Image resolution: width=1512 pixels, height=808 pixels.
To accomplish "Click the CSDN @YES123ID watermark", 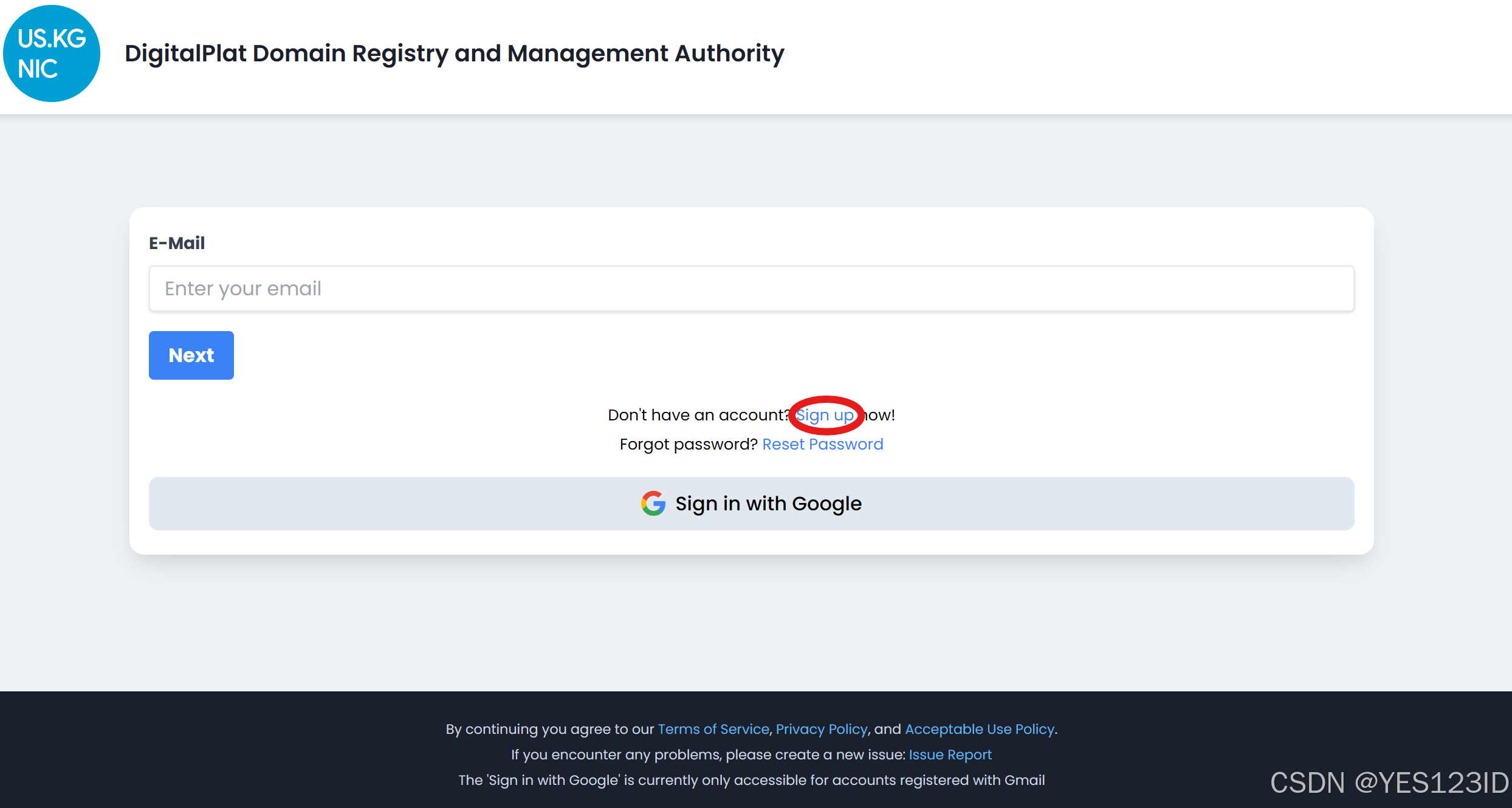I will [1389, 782].
